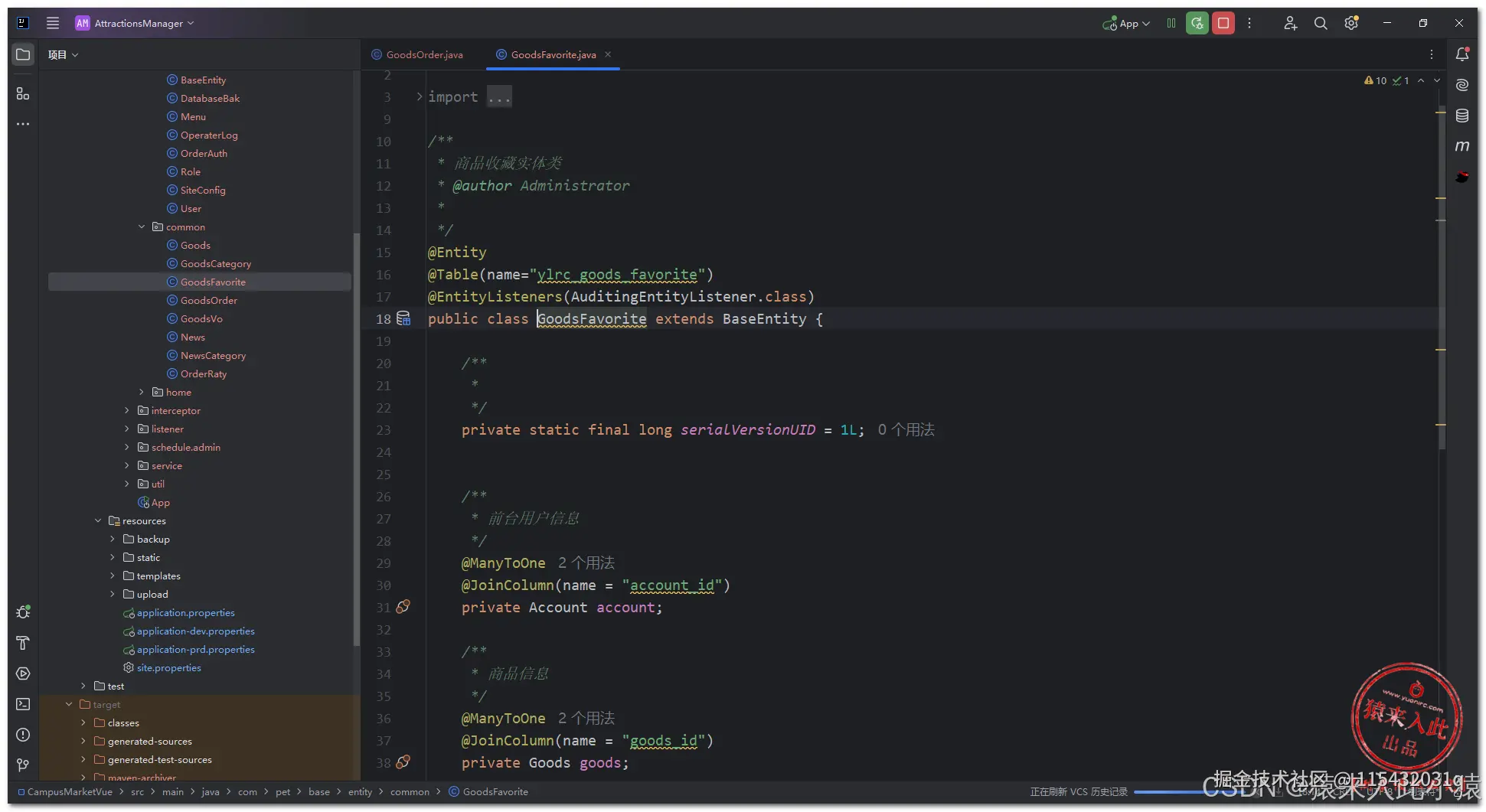Collapse the target folder

click(x=69, y=705)
